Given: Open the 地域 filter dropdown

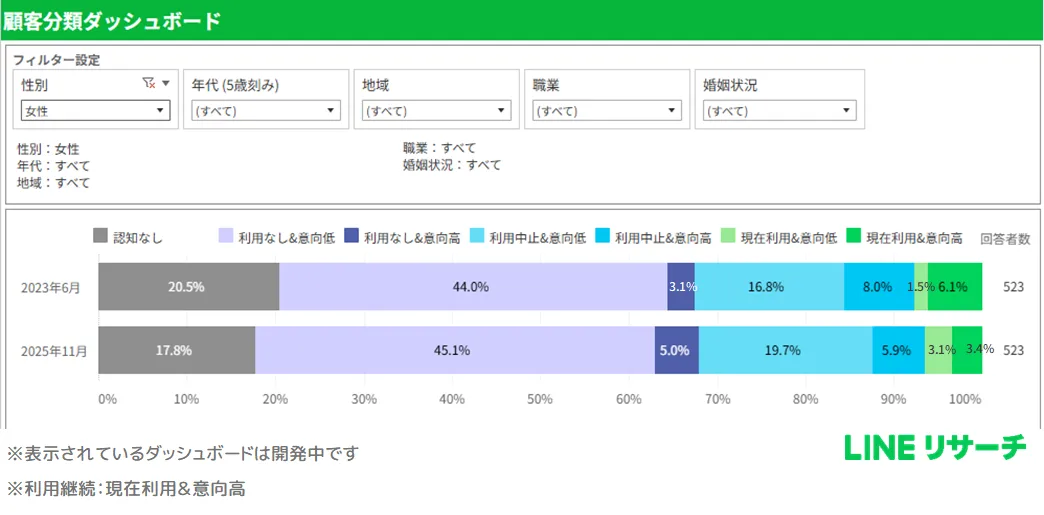Looking at the screenshot, I should (436, 111).
